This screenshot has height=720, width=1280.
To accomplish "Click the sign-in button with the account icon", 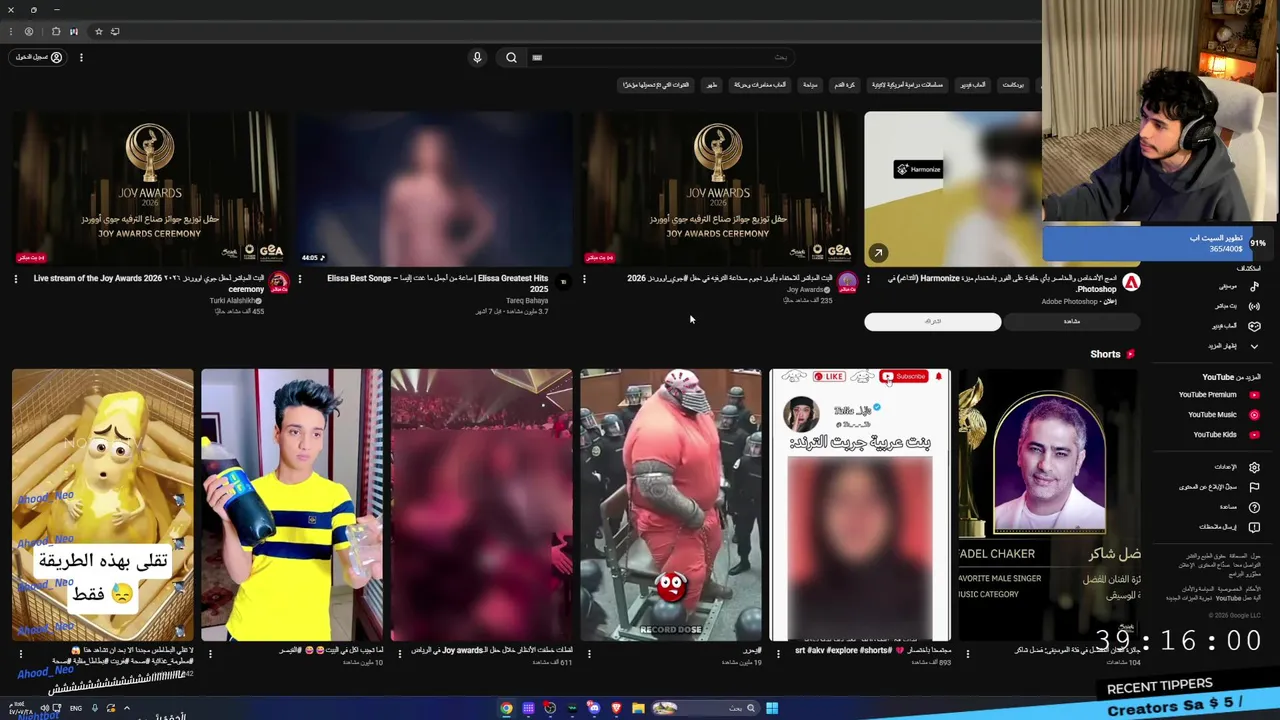I will tap(39, 58).
